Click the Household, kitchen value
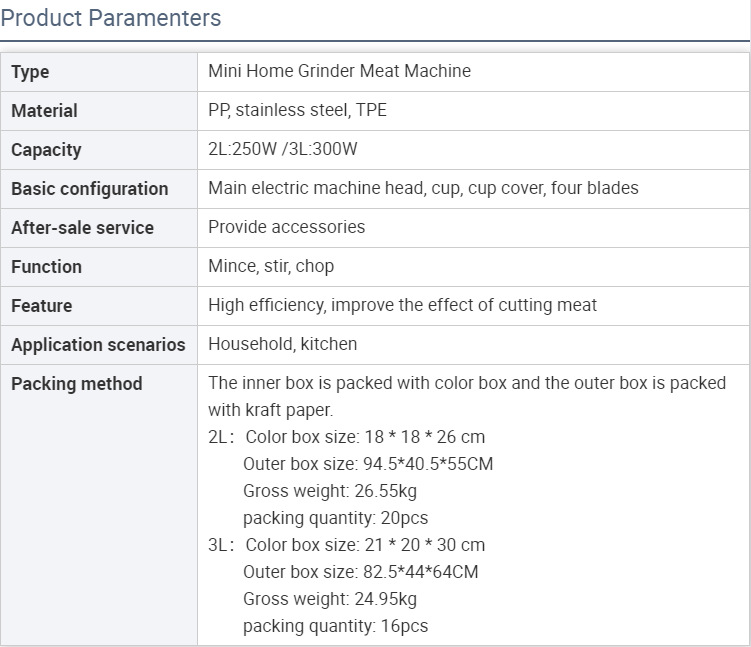This screenshot has height=647, width=751. (x=282, y=344)
